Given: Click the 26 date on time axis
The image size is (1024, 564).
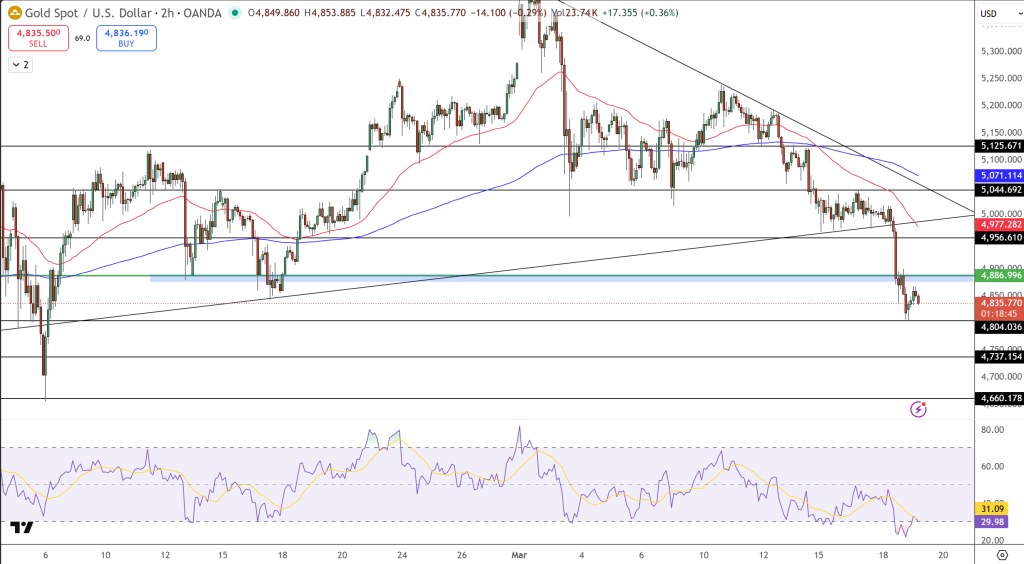Looking at the screenshot, I should click(x=462, y=556).
